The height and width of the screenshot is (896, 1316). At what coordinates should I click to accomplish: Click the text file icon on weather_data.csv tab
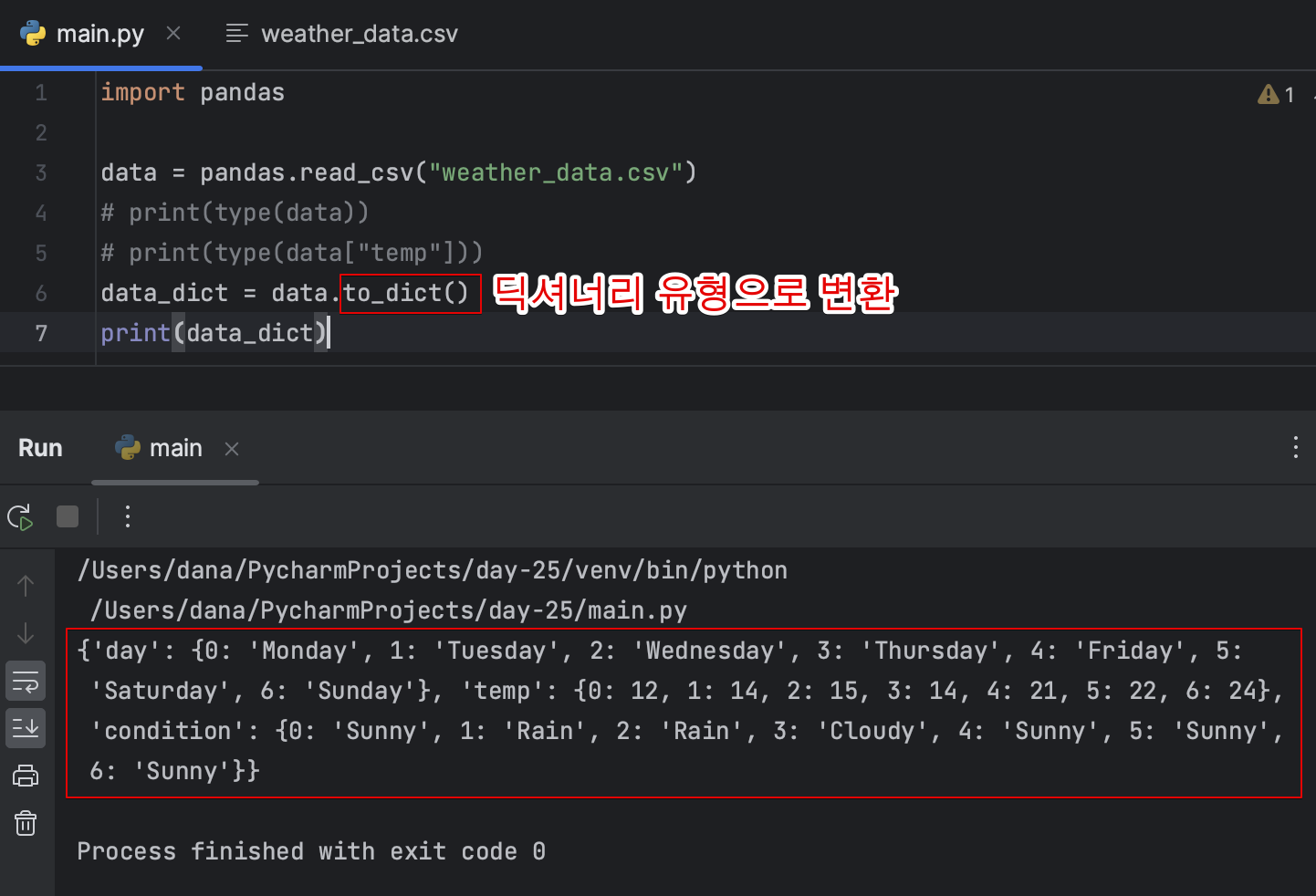237,34
